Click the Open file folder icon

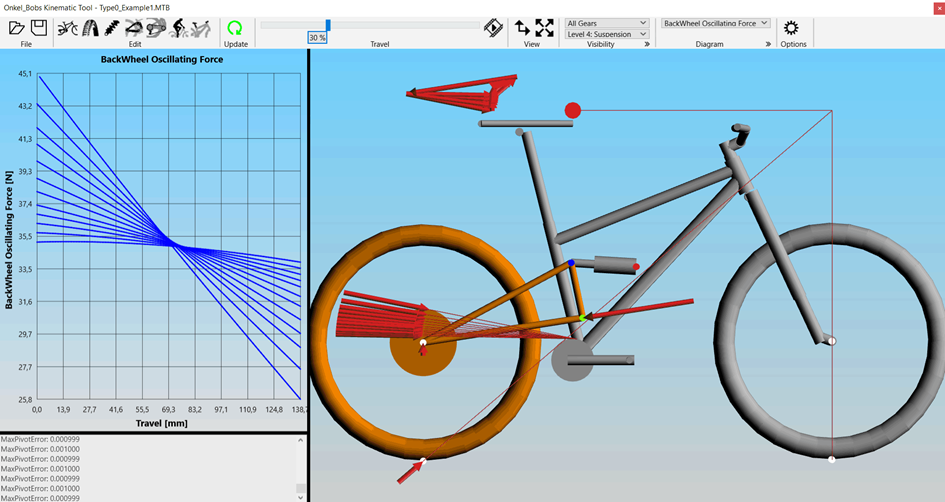coord(17,28)
